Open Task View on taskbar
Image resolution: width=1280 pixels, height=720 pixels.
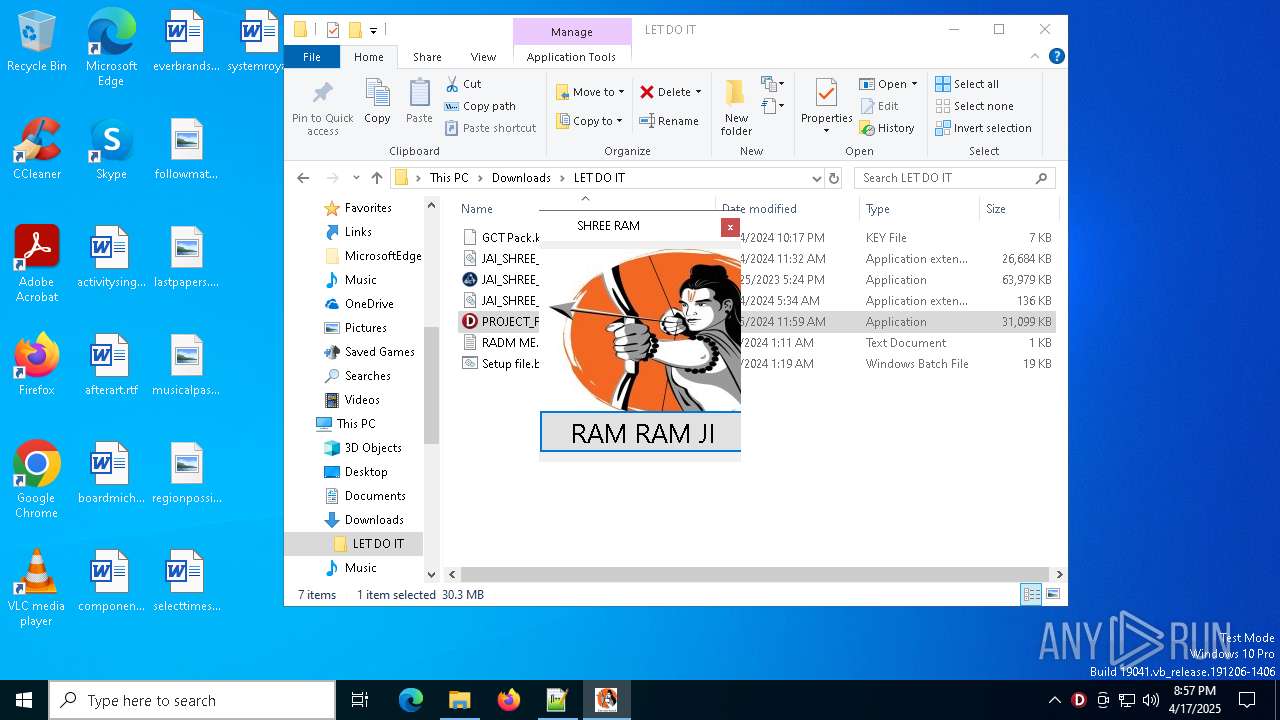360,700
